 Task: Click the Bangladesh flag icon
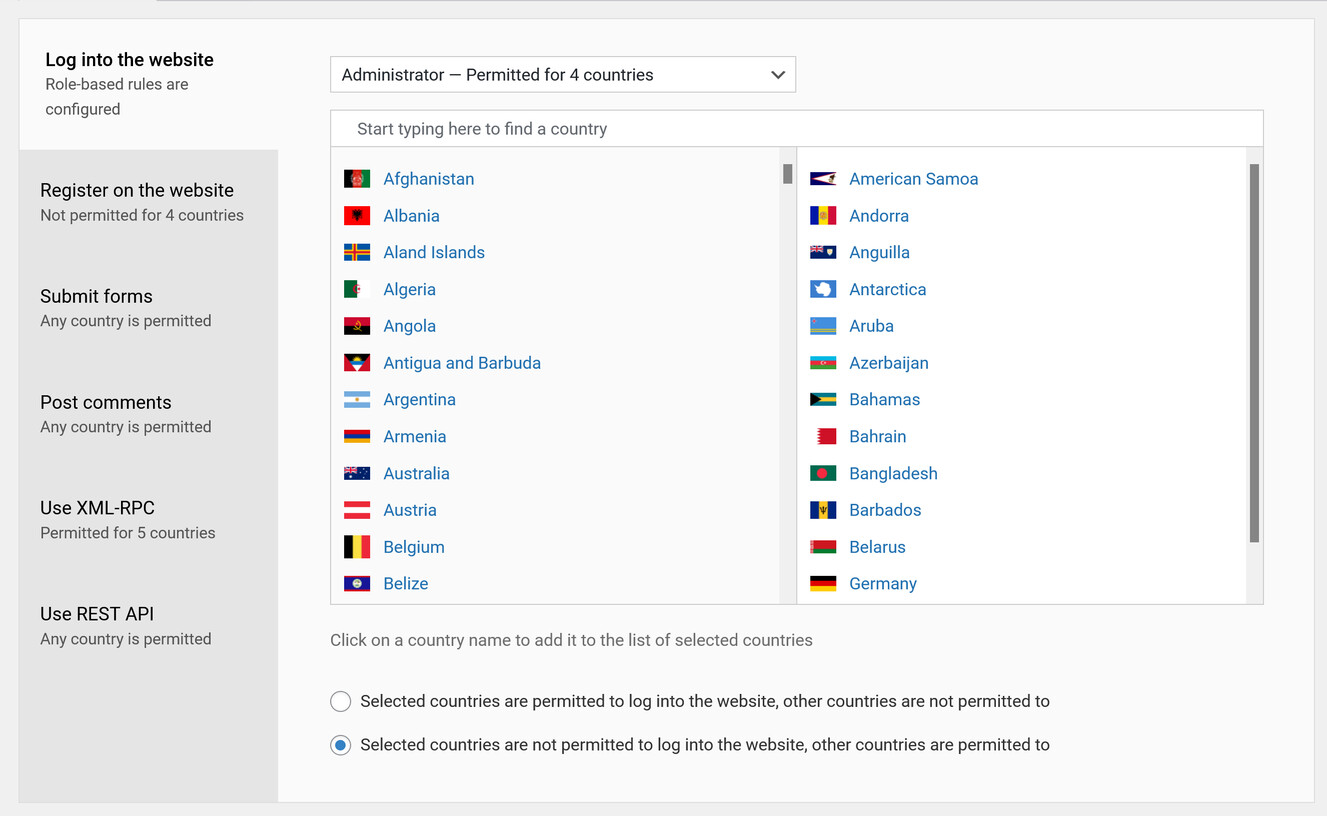[823, 474]
